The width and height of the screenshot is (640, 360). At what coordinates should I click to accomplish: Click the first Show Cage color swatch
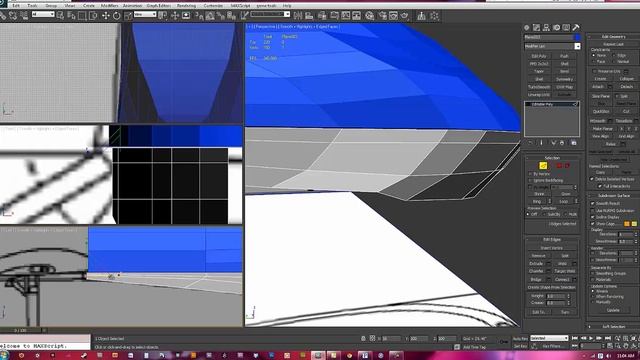[627, 224]
